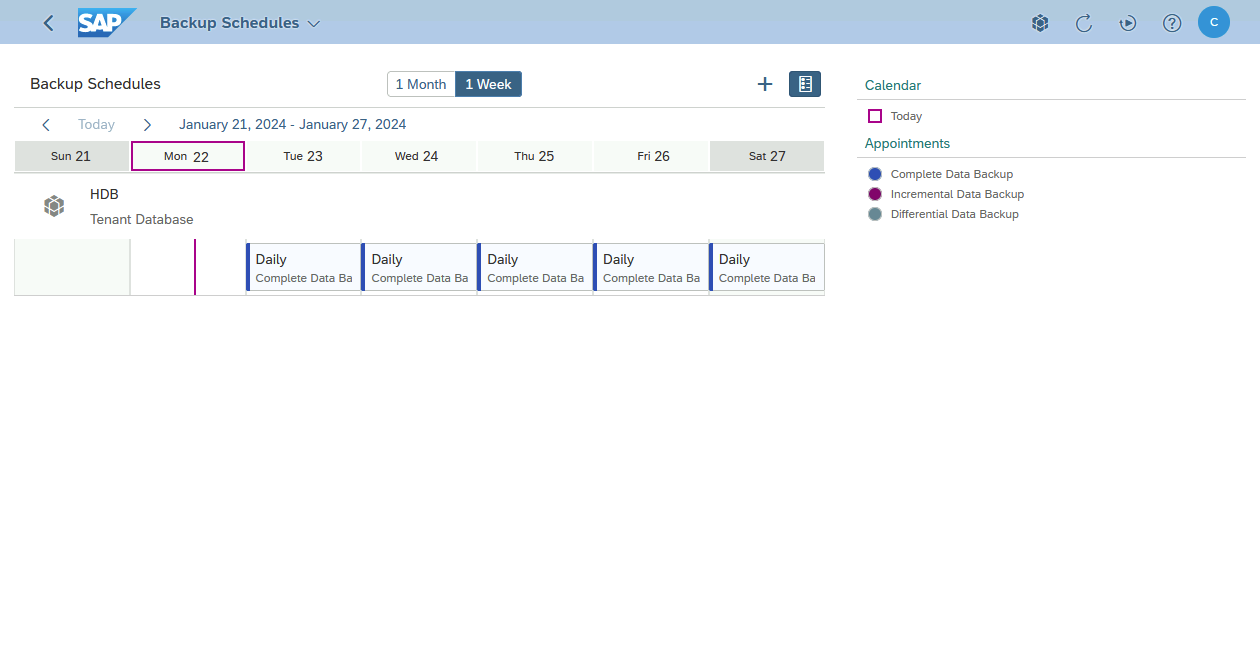Click the HDB Tenant Database icon
The width and height of the screenshot is (1260, 671).
[x=54, y=205]
